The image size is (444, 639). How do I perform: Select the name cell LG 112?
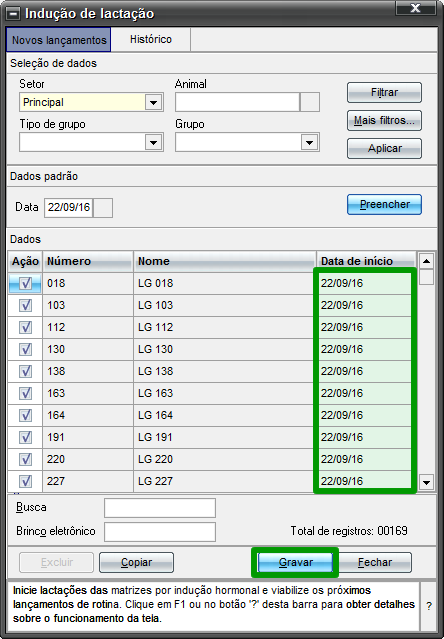pos(225,327)
